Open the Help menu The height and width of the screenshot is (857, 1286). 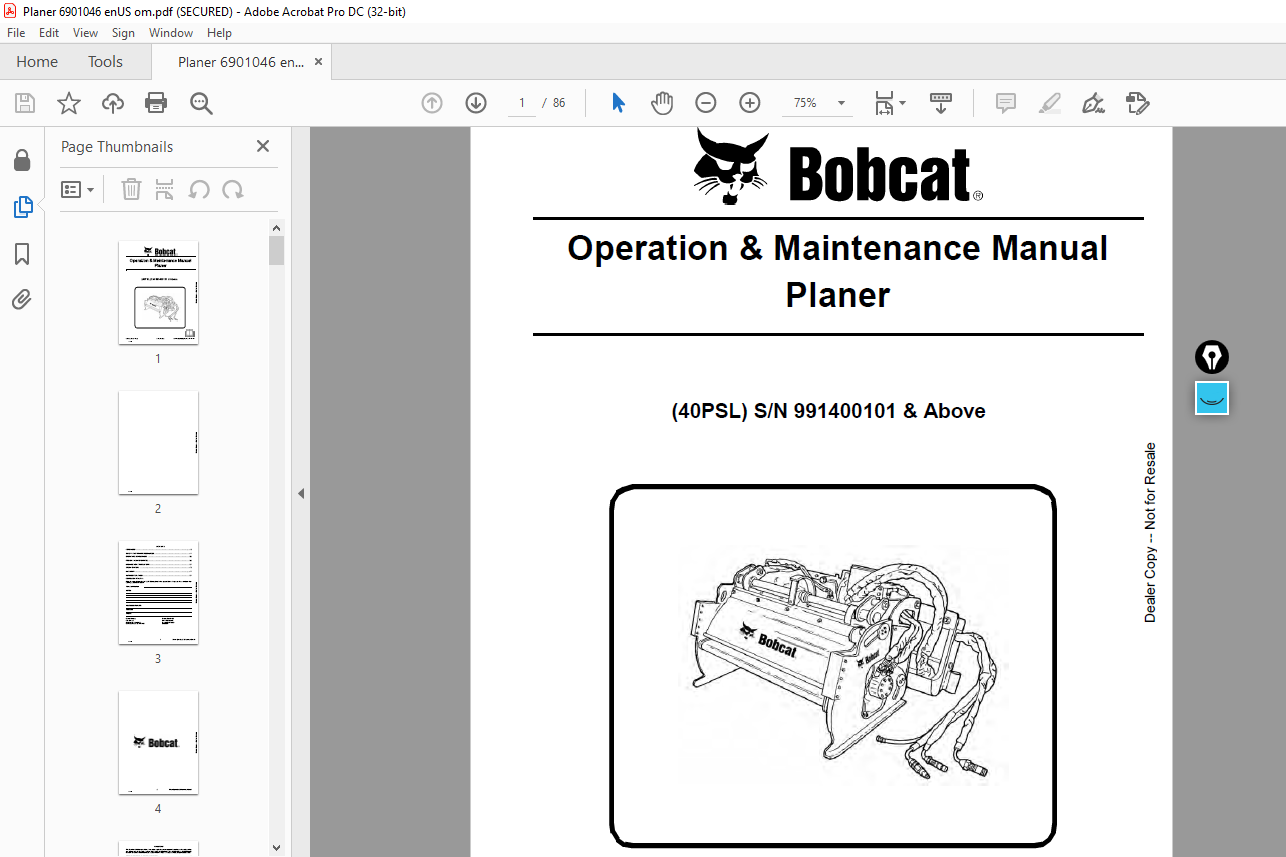pyautogui.click(x=219, y=33)
